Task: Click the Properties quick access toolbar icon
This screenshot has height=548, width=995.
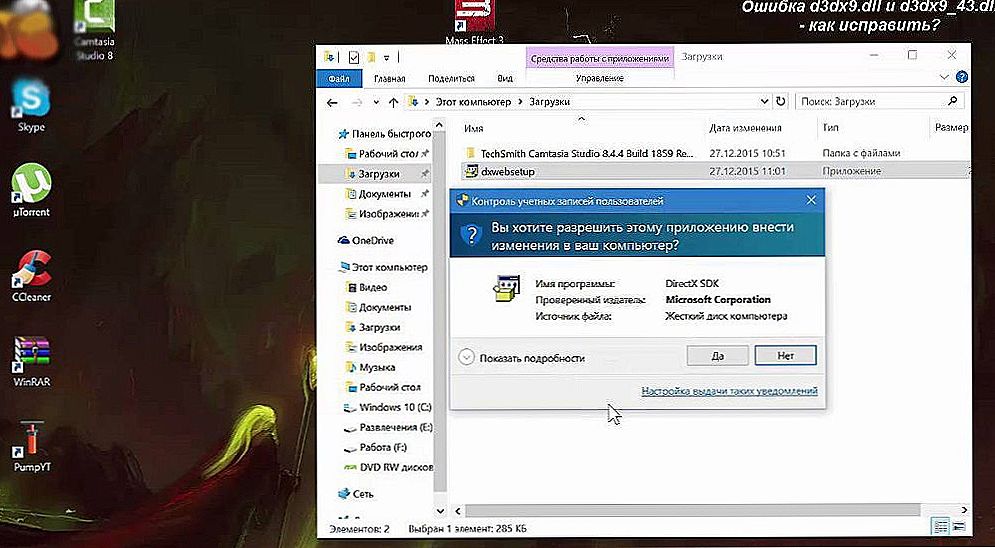Action: click(354, 57)
